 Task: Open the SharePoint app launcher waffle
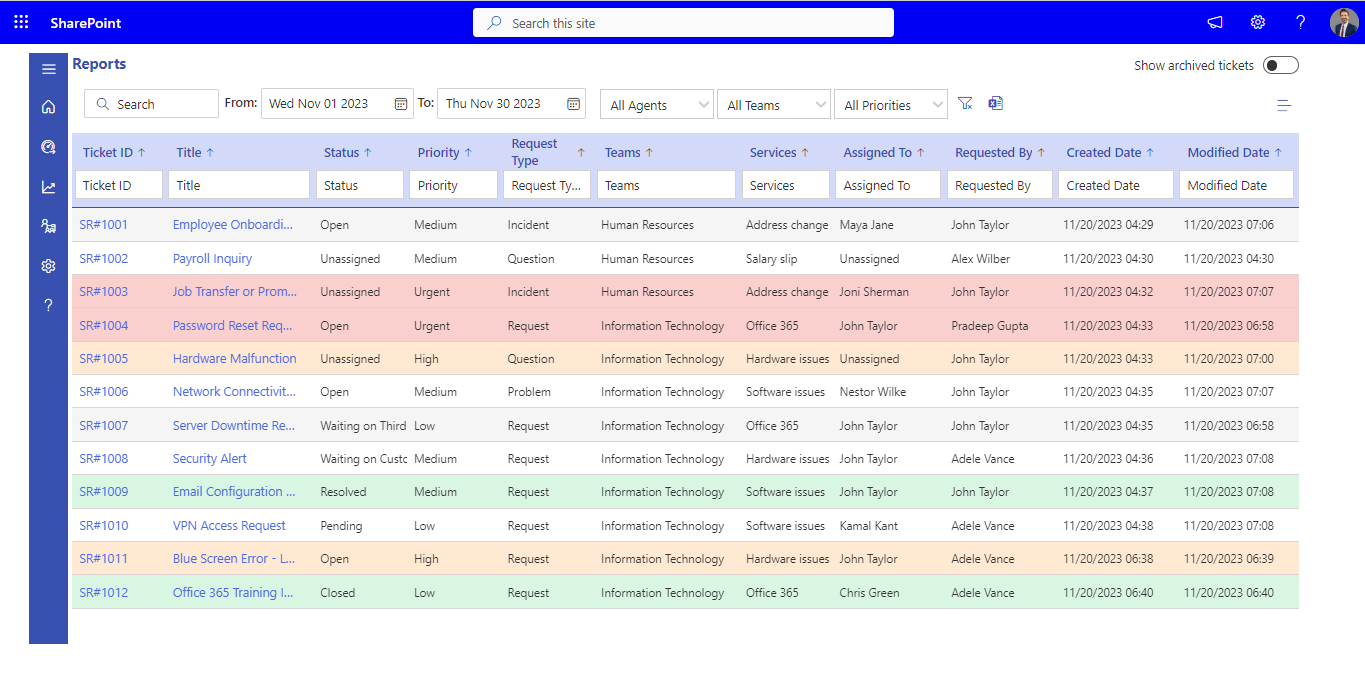[x=20, y=21]
